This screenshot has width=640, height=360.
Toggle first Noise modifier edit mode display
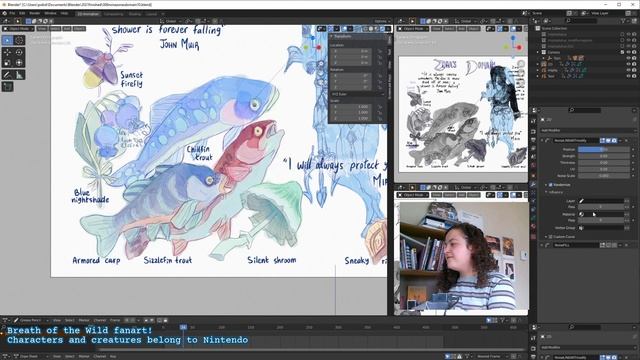tap(602, 140)
